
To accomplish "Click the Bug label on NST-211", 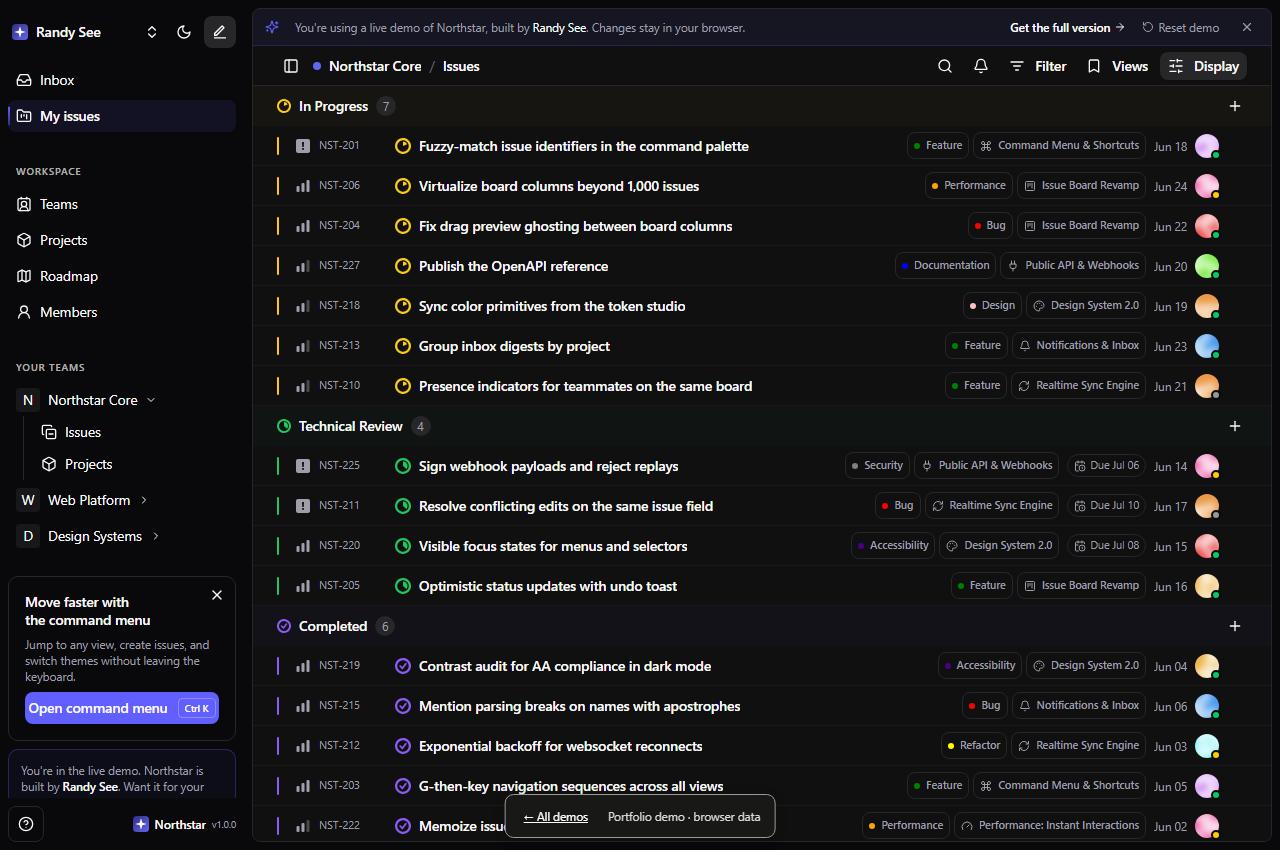I will (x=897, y=506).
